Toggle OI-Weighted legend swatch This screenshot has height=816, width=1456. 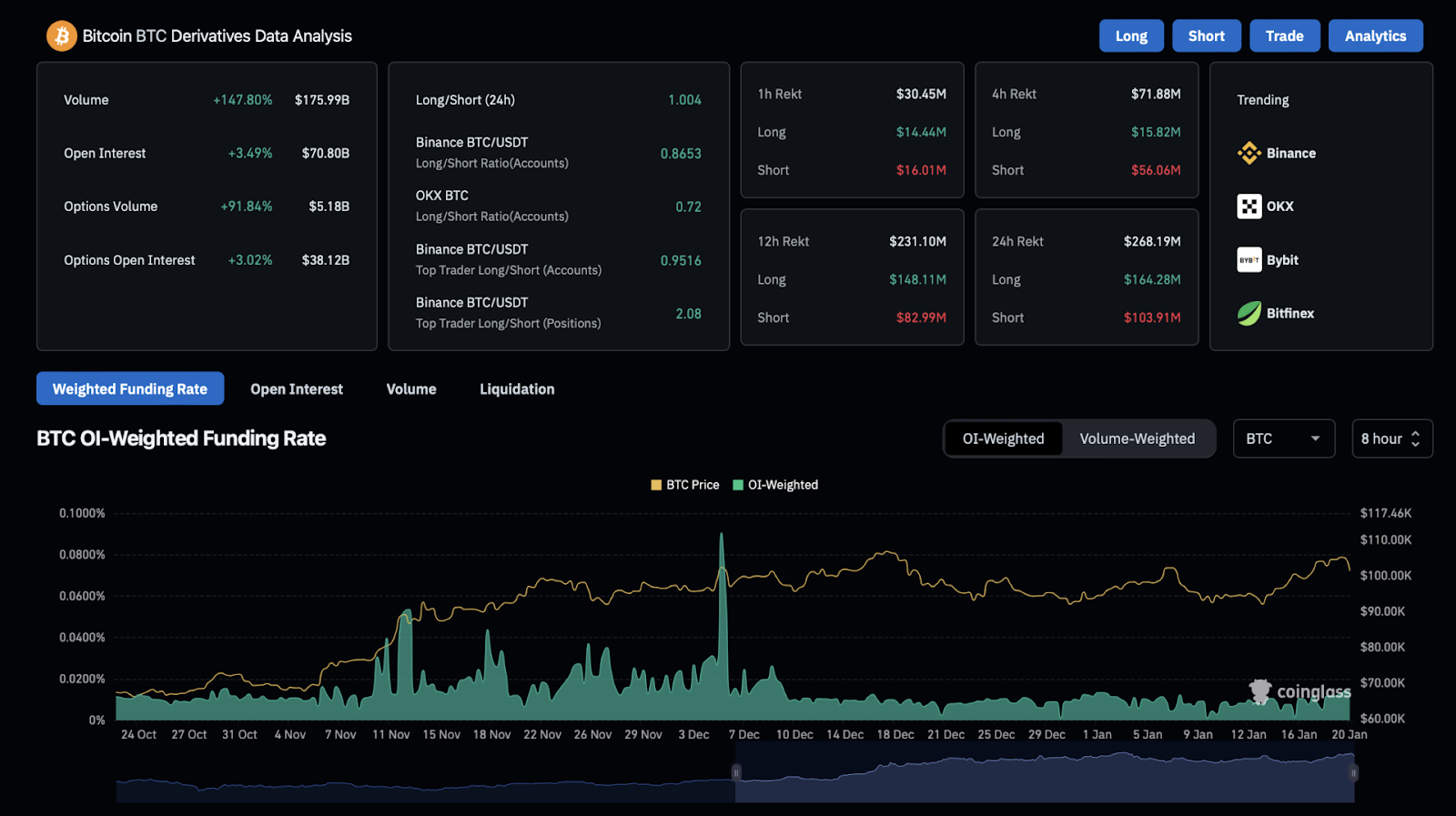coord(738,485)
